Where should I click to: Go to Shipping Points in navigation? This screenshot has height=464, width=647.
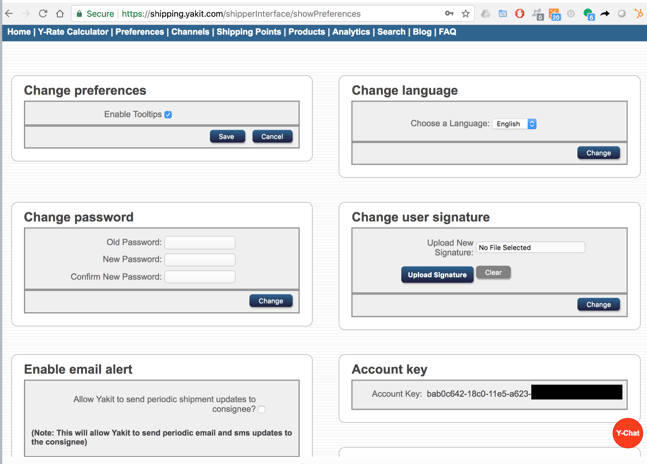coord(249,32)
